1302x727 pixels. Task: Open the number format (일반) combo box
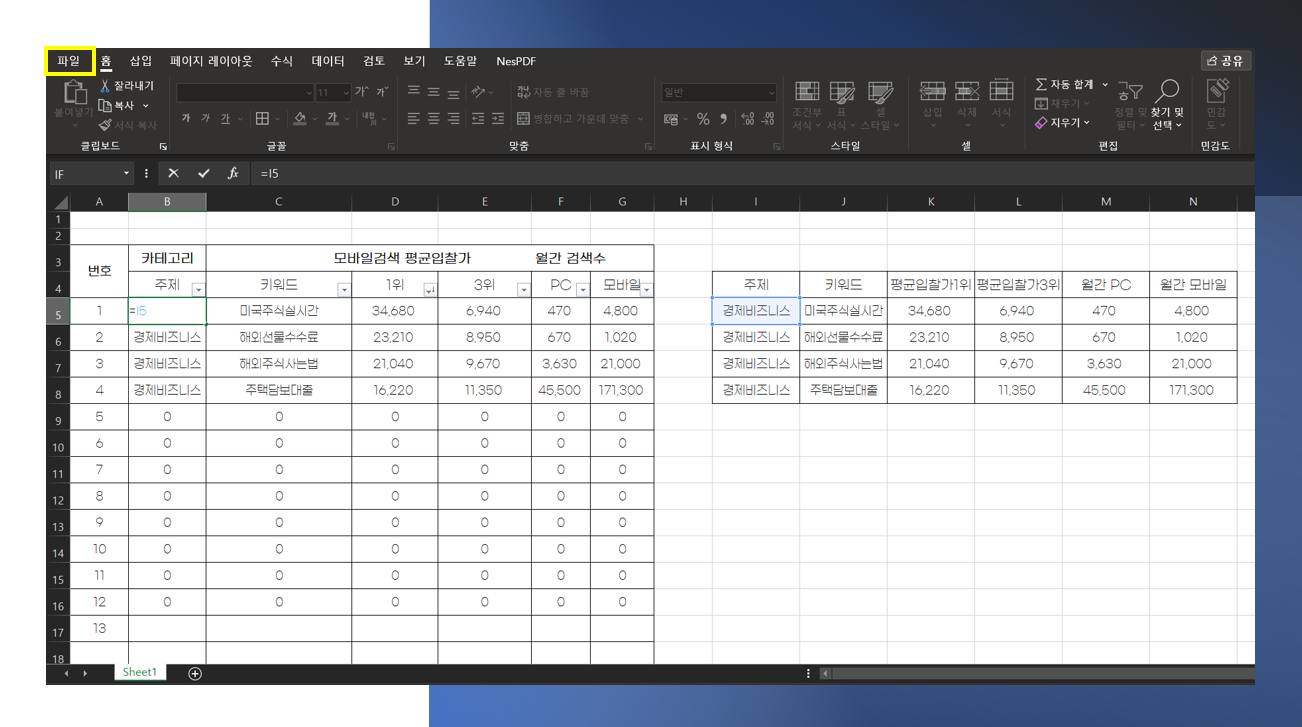pos(718,92)
